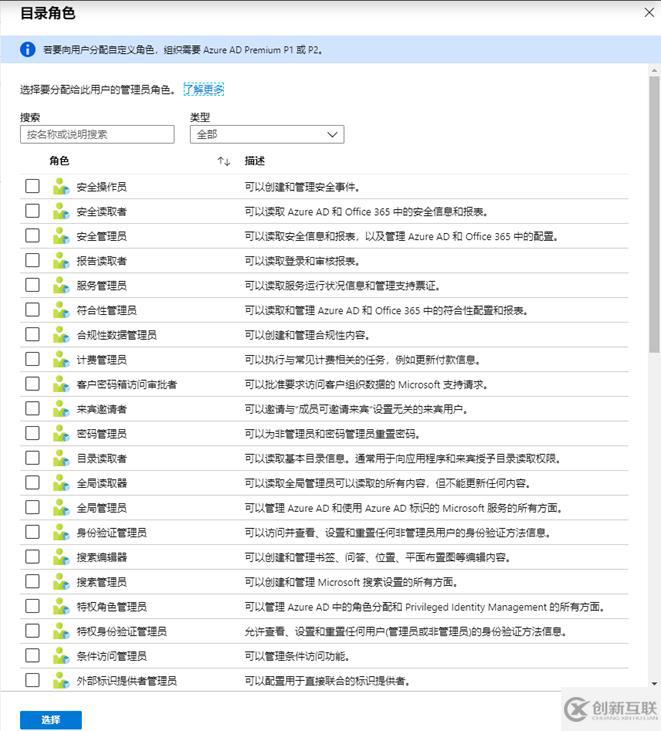Click description 可以创建和管理合规性内容
Viewport: 661px width, 731px height.
[x=307, y=335]
